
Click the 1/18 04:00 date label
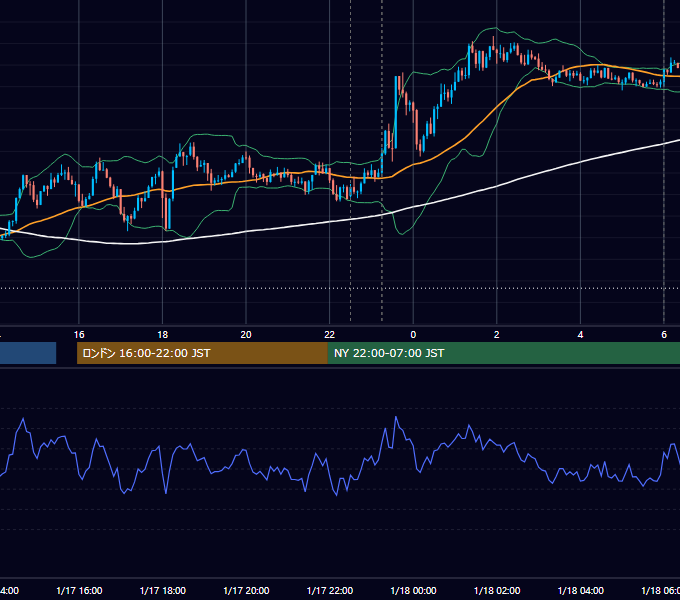pyautogui.click(x=580, y=590)
